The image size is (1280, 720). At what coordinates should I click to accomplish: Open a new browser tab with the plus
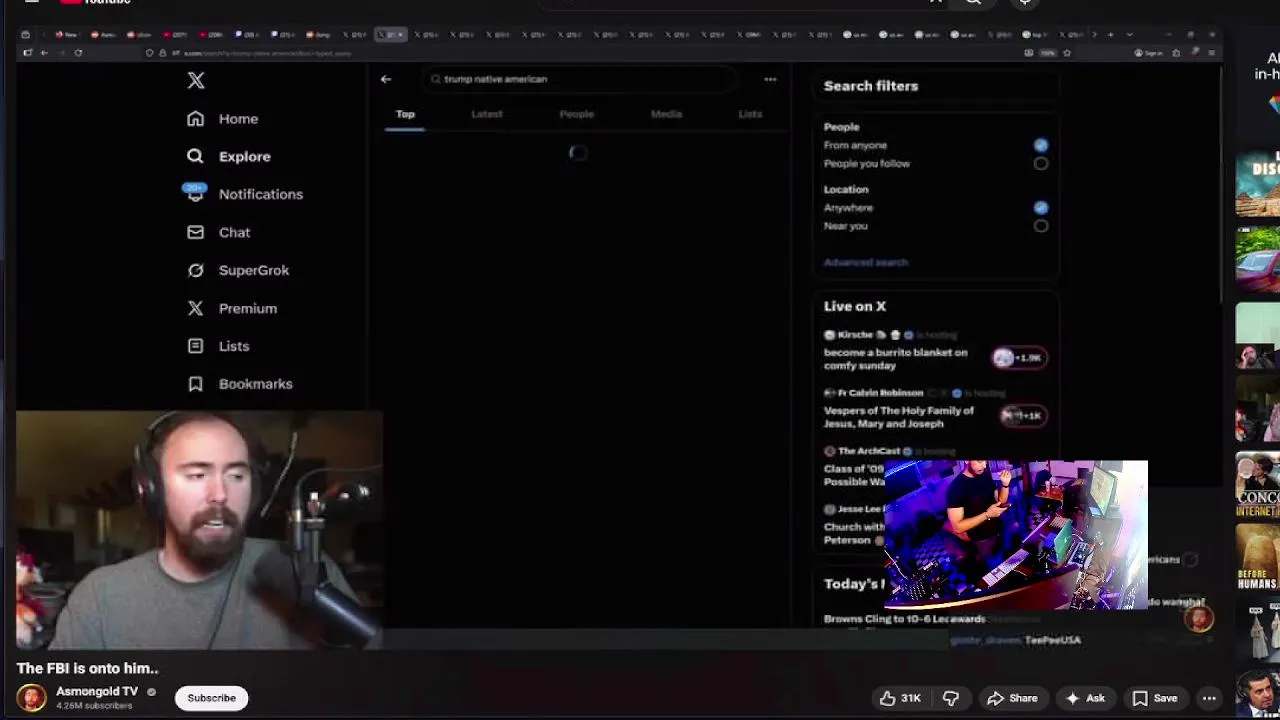[x=1110, y=35]
